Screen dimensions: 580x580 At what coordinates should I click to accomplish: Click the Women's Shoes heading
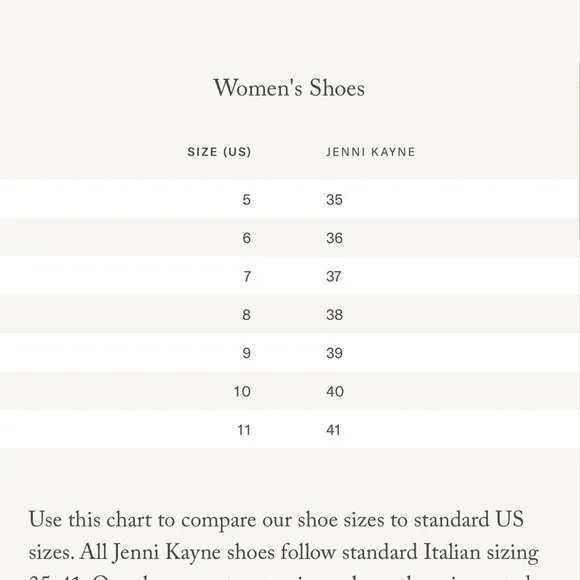click(x=289, y=88)
